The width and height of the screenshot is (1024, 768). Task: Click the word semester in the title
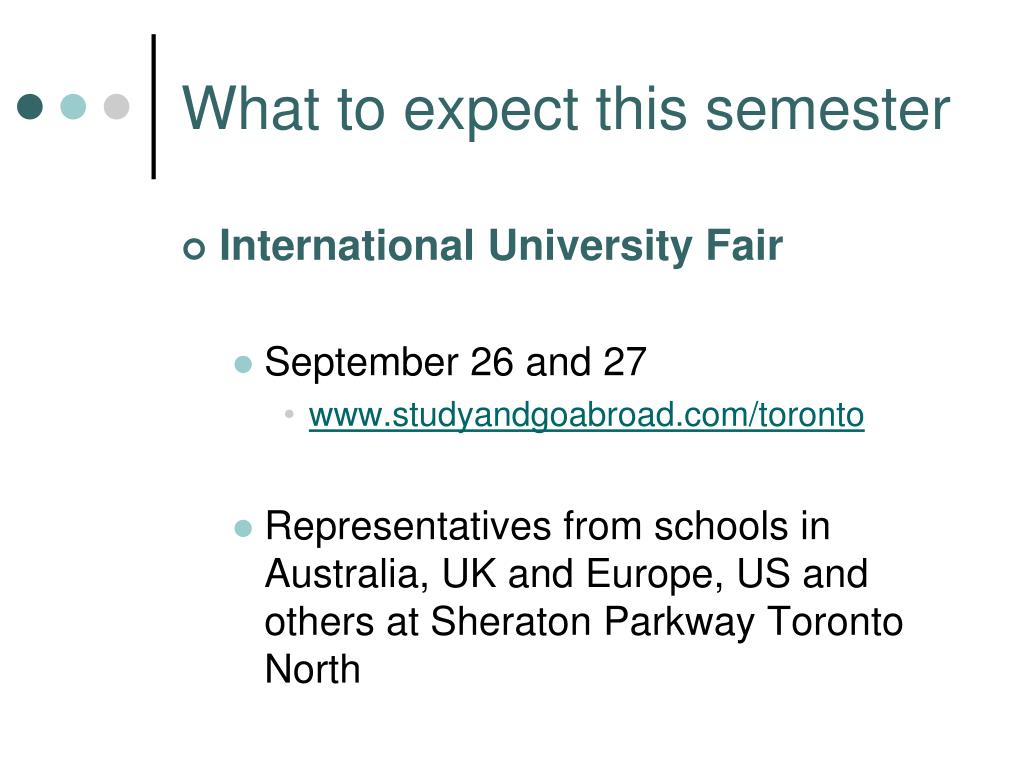click(827, 110)
